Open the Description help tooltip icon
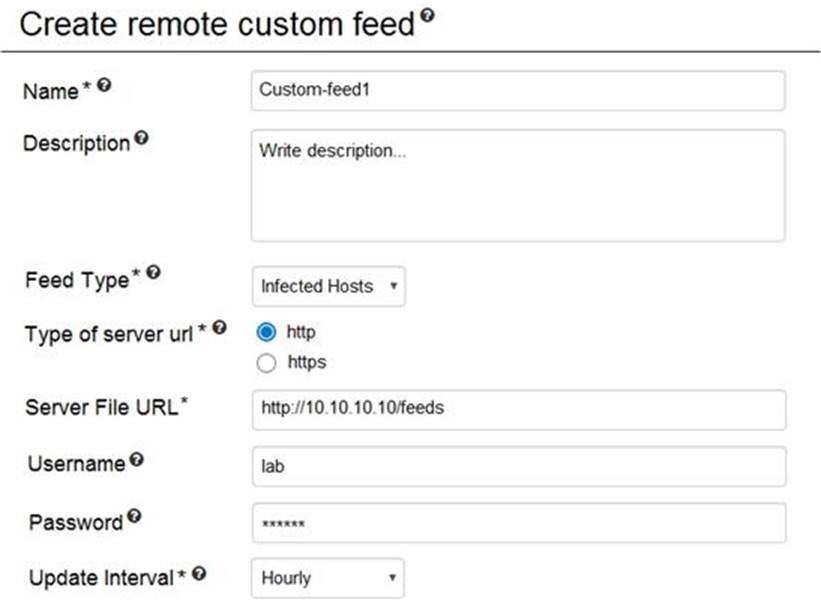The width and height of the screenshot is (821, 600). (141, 140)
